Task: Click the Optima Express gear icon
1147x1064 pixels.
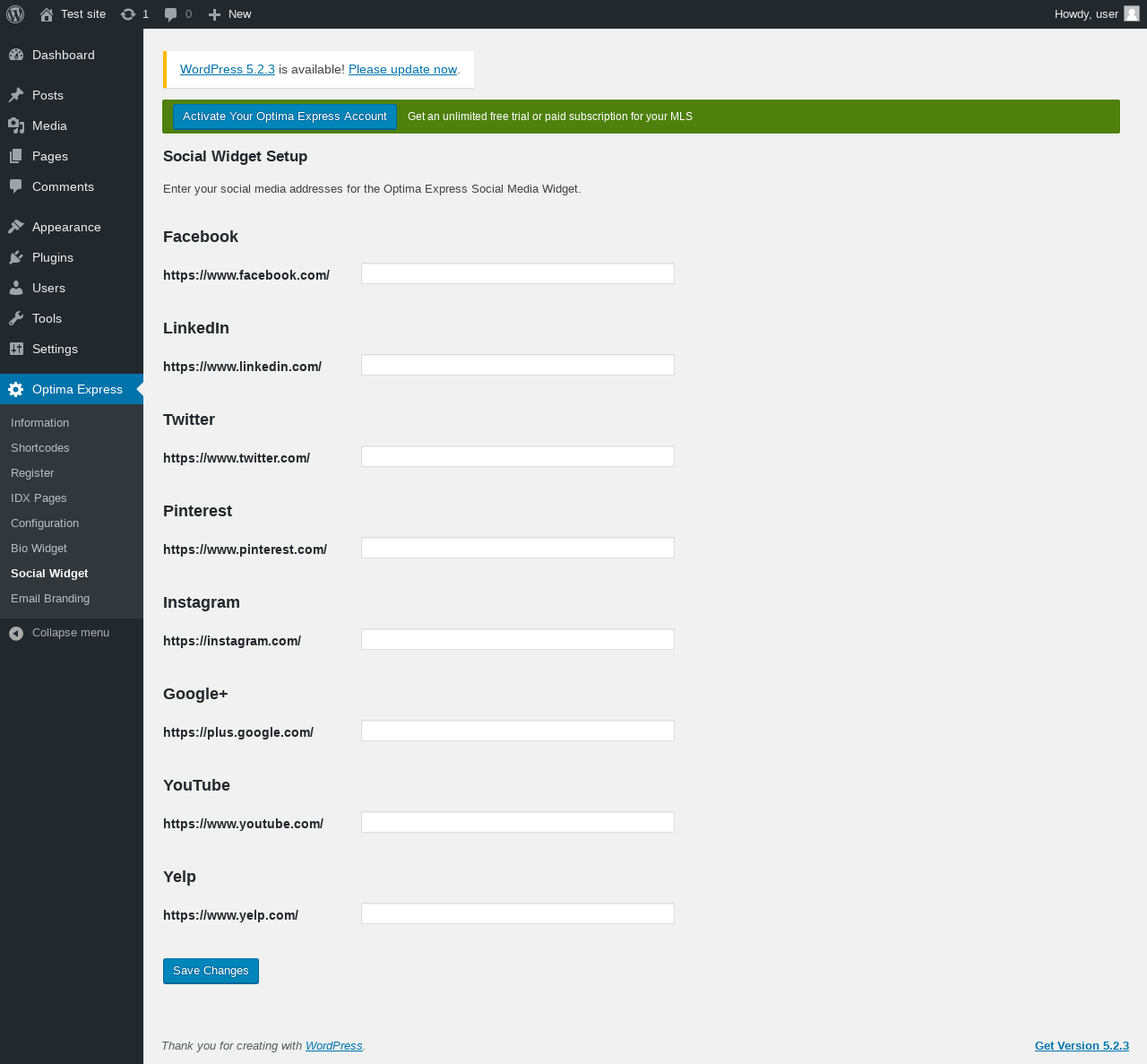Action: (x=16, y=389)
